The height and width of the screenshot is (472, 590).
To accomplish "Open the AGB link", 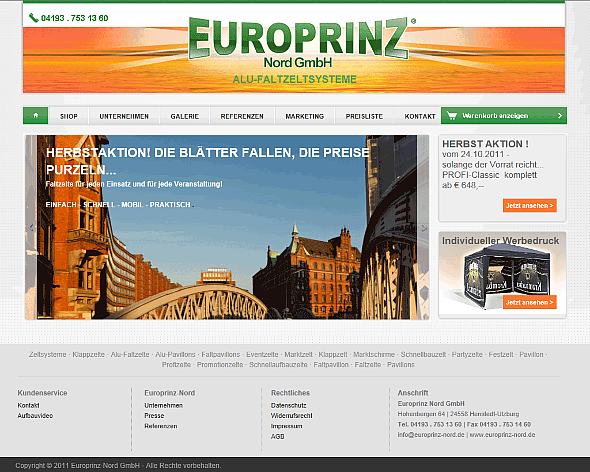I will coord(278,437).
